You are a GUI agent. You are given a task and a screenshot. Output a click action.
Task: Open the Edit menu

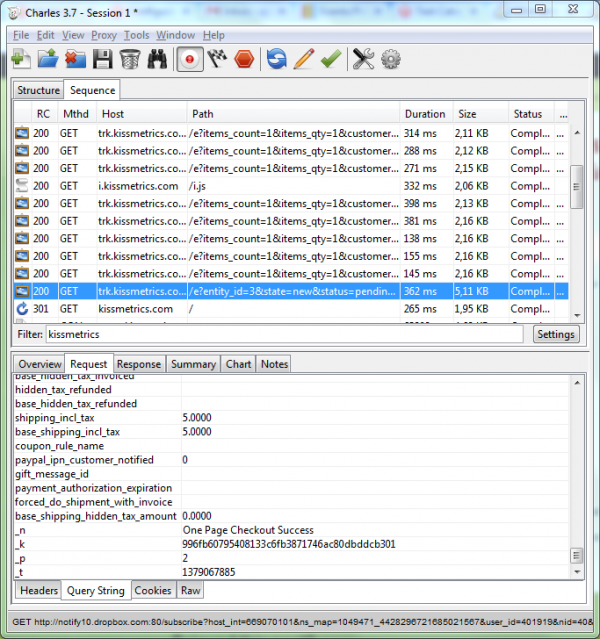[x=45, y=35]
